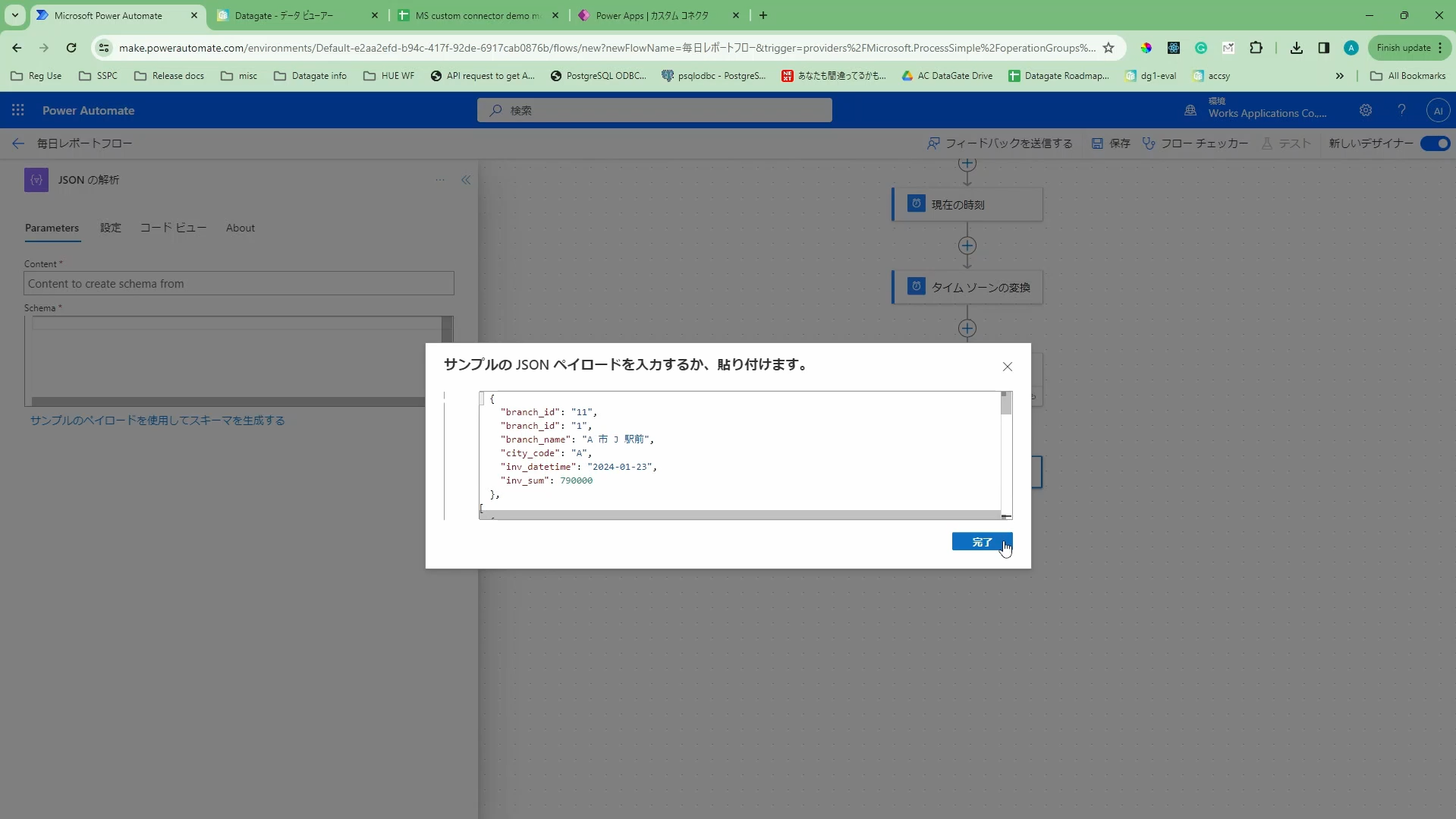1456x819 pixels.
Task: Click the horizontal scrollbar in JSON payload editor
Action: (740, 515)
